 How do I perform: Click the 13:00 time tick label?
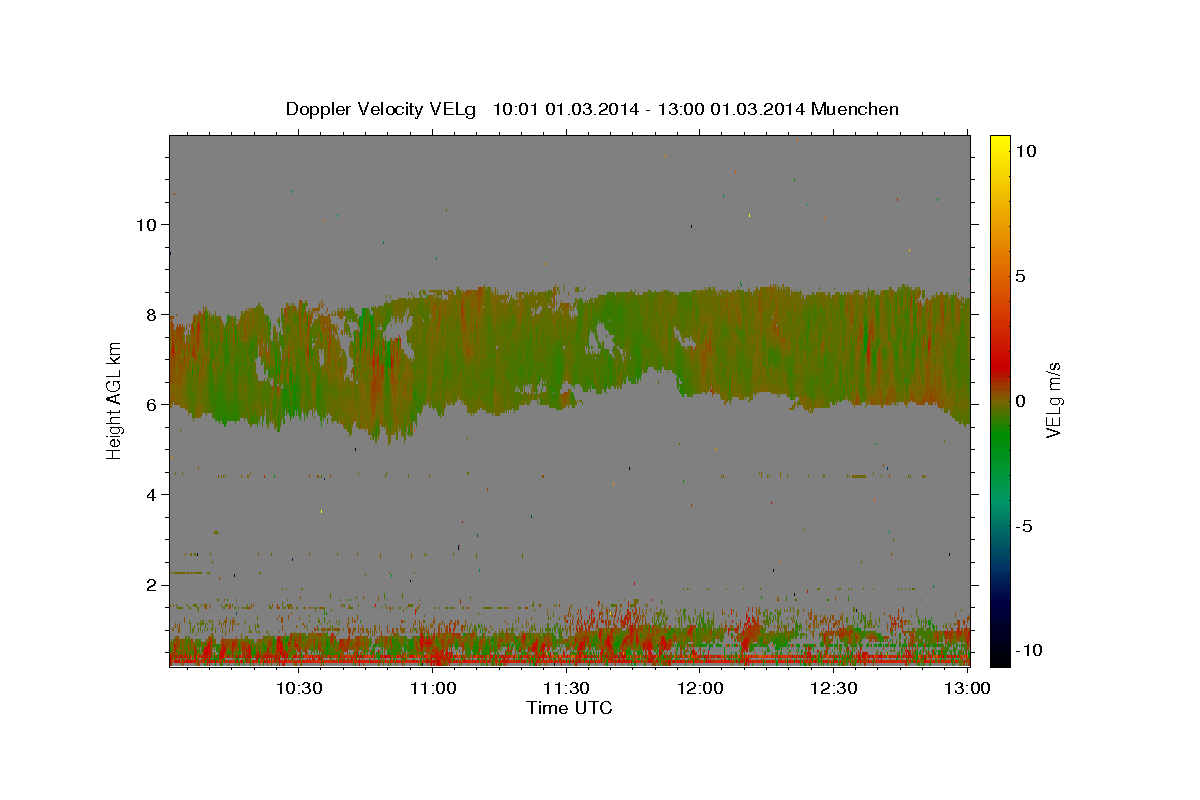click(967, 688)
